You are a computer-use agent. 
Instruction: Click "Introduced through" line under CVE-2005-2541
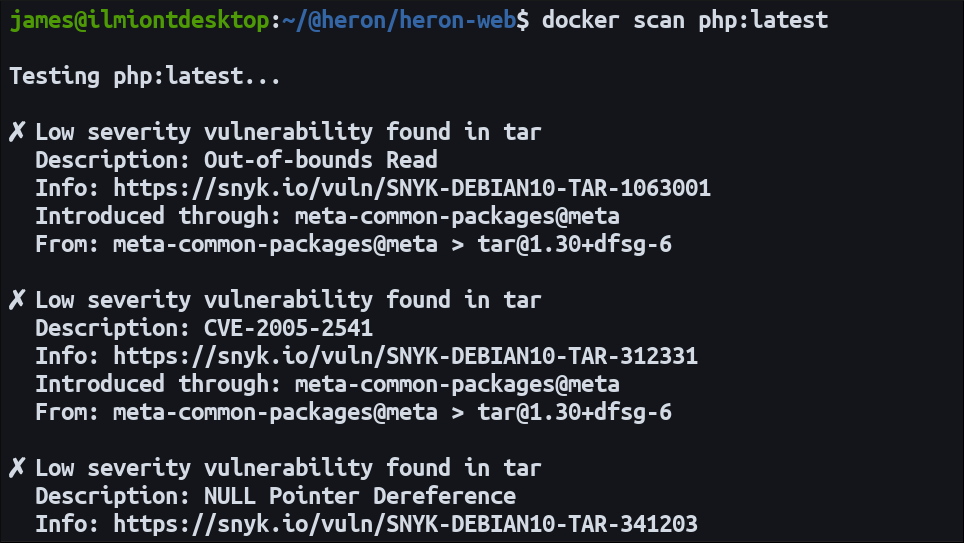coord(327,383)
